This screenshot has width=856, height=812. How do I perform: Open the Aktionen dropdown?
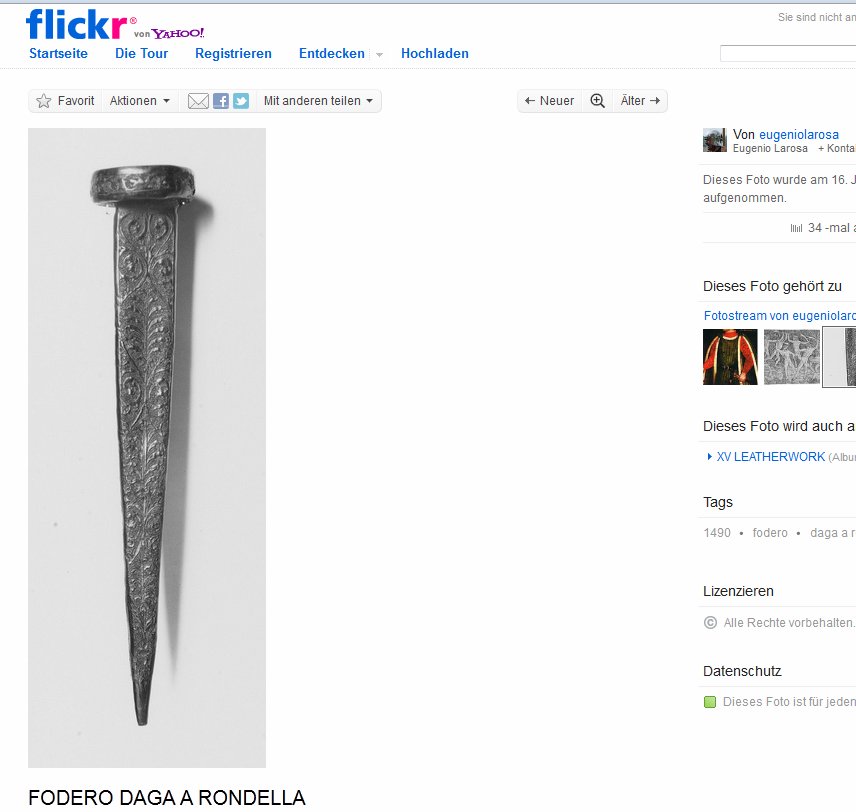pyautogui.click(x=140, y=101)
